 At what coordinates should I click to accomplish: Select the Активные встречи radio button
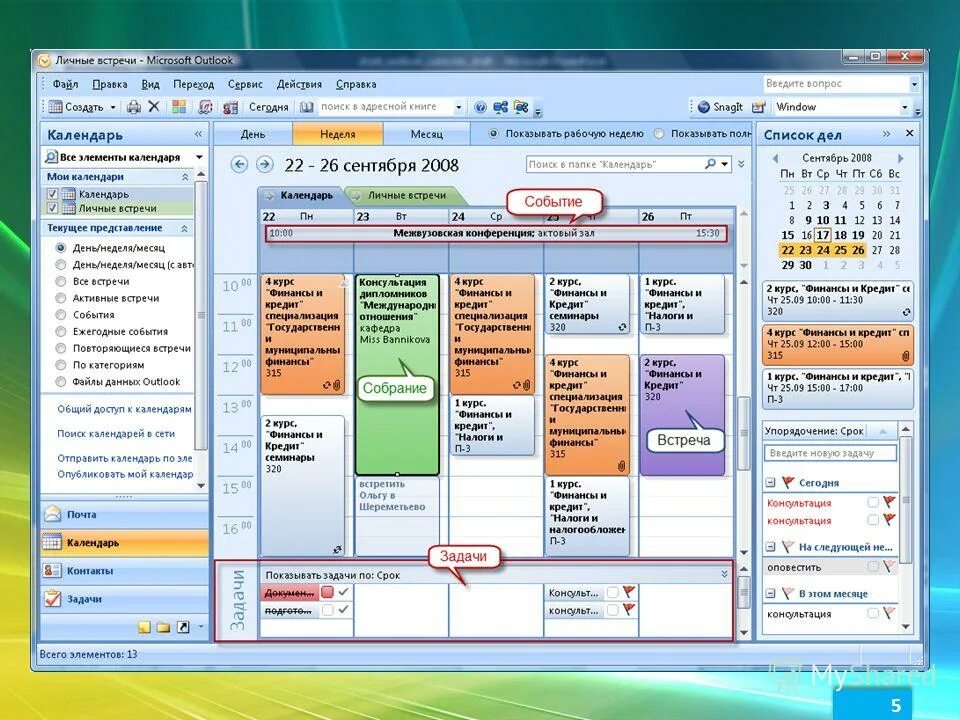pyautogui.click(x=61, y=298)
